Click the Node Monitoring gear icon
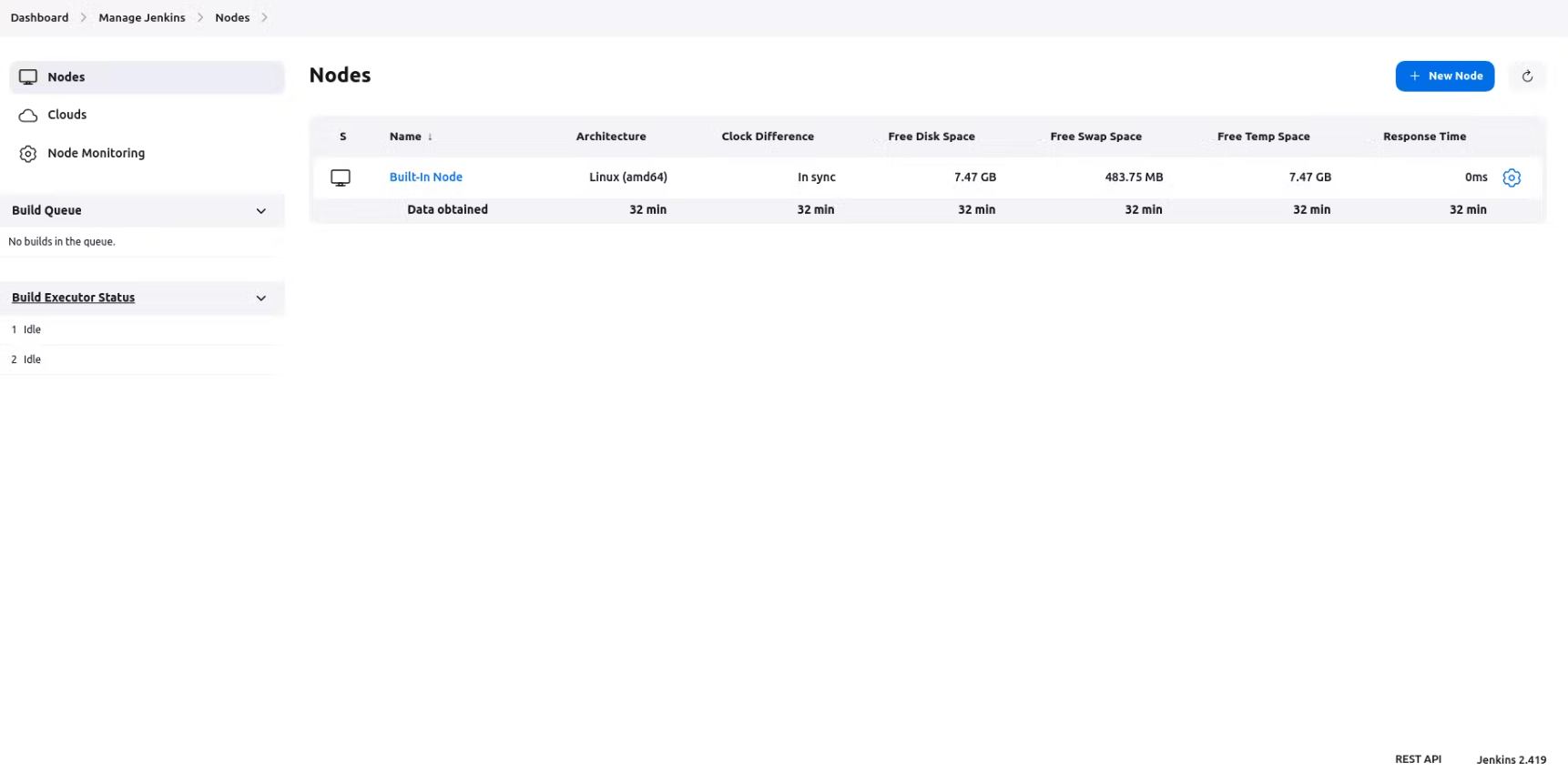 (x=28, y=154)
